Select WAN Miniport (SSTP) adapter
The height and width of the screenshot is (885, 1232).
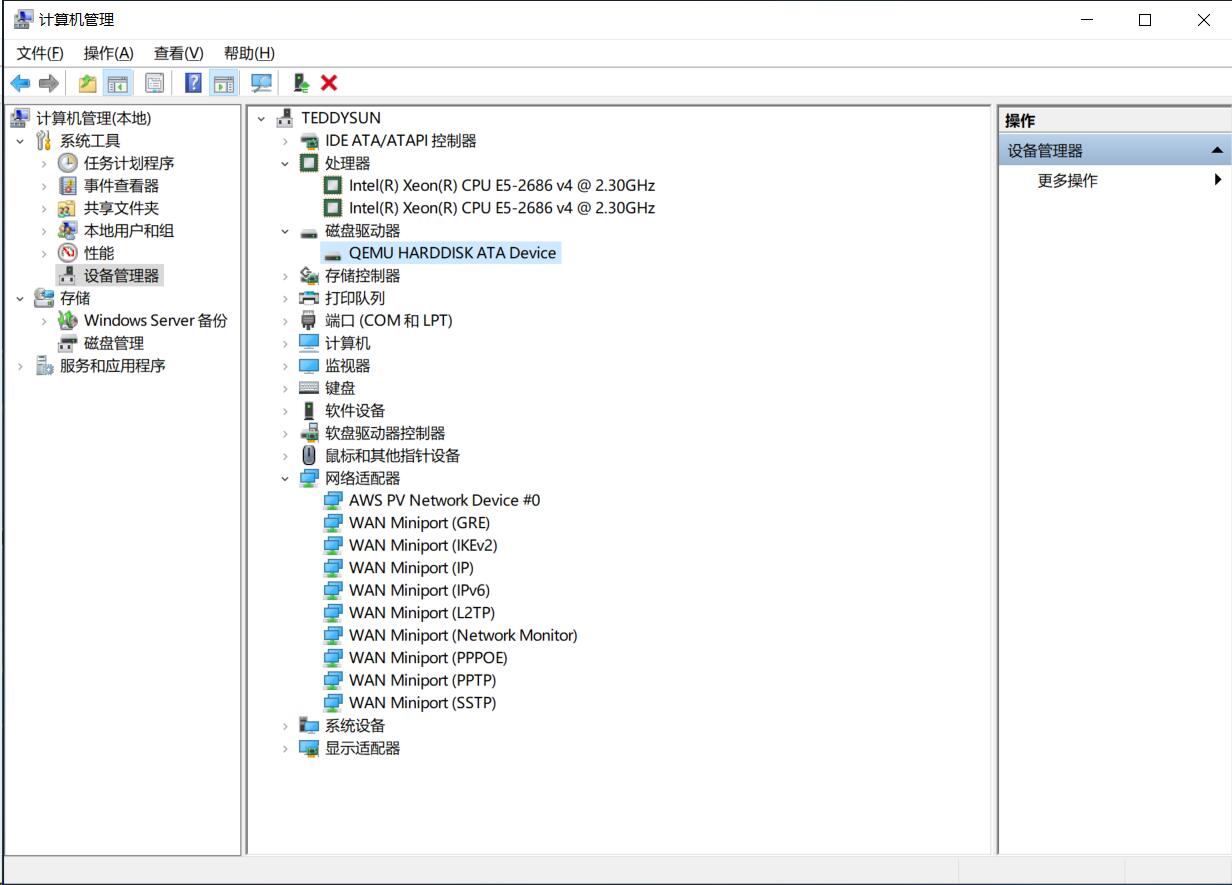(422, 703)
